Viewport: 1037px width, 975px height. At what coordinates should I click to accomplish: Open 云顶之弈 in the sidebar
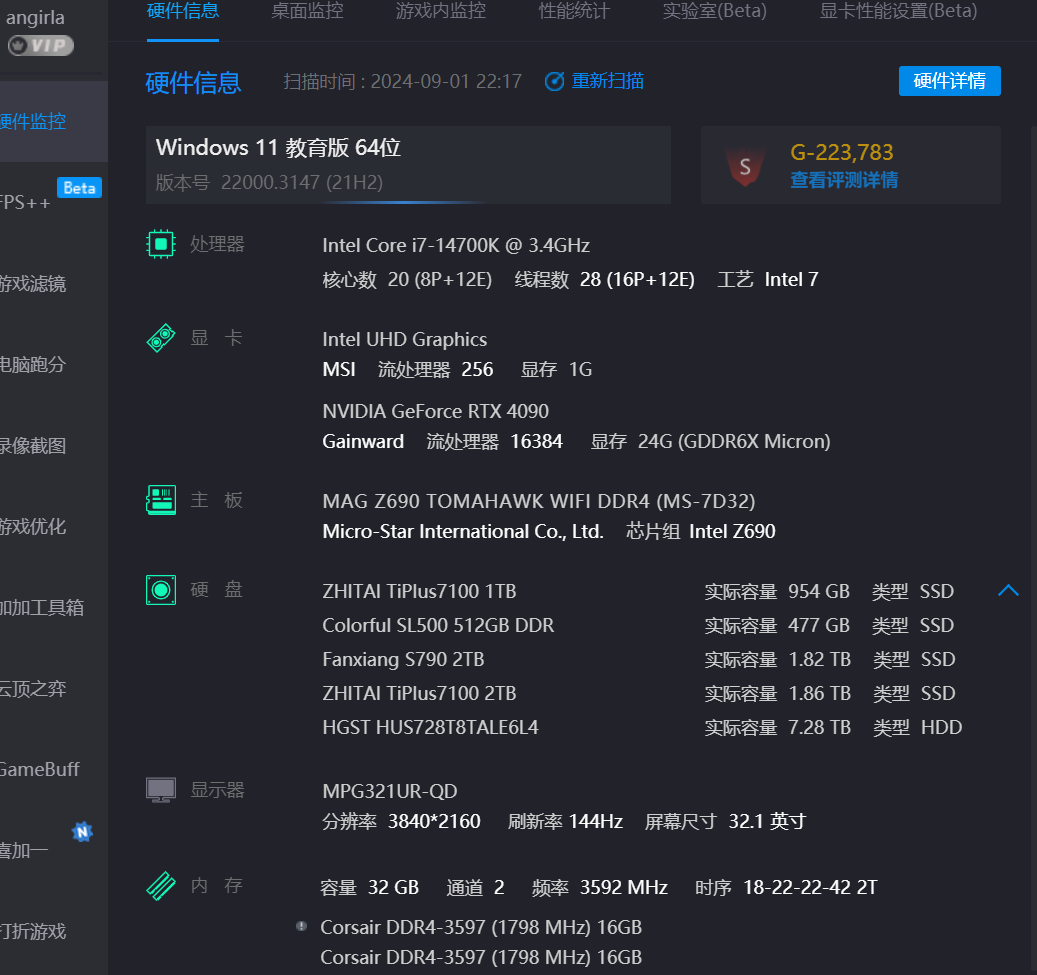point(33,689)
